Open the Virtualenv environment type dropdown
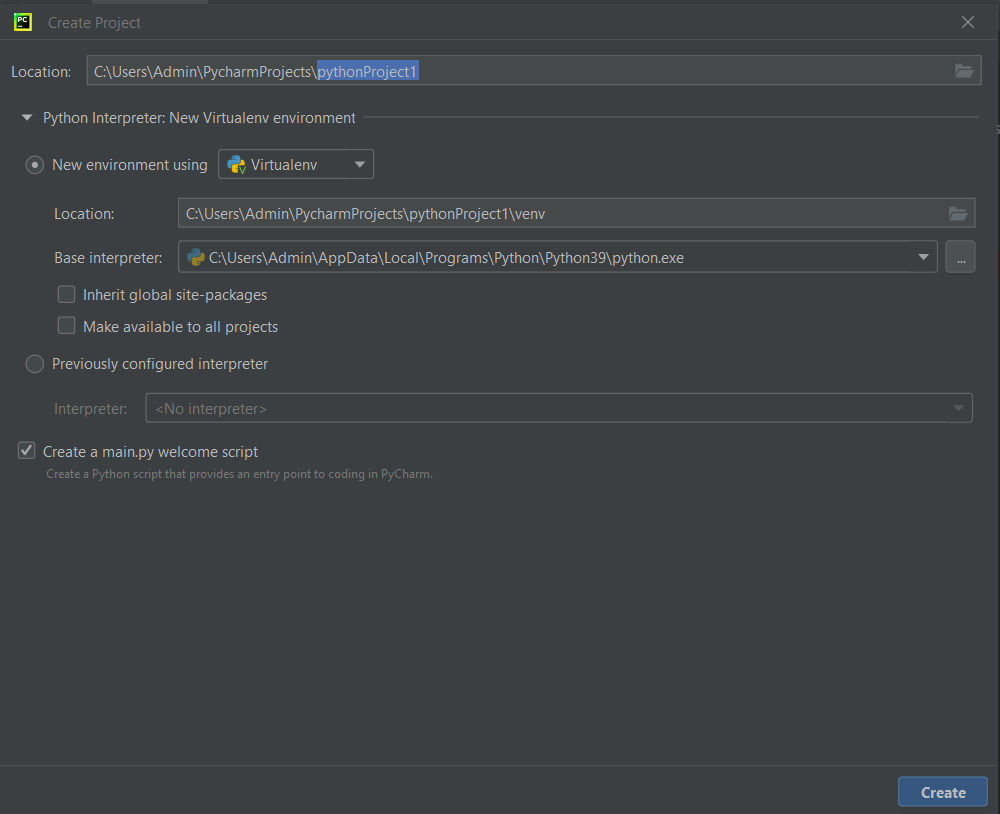Screen dimensions: 1000x814 296,165
